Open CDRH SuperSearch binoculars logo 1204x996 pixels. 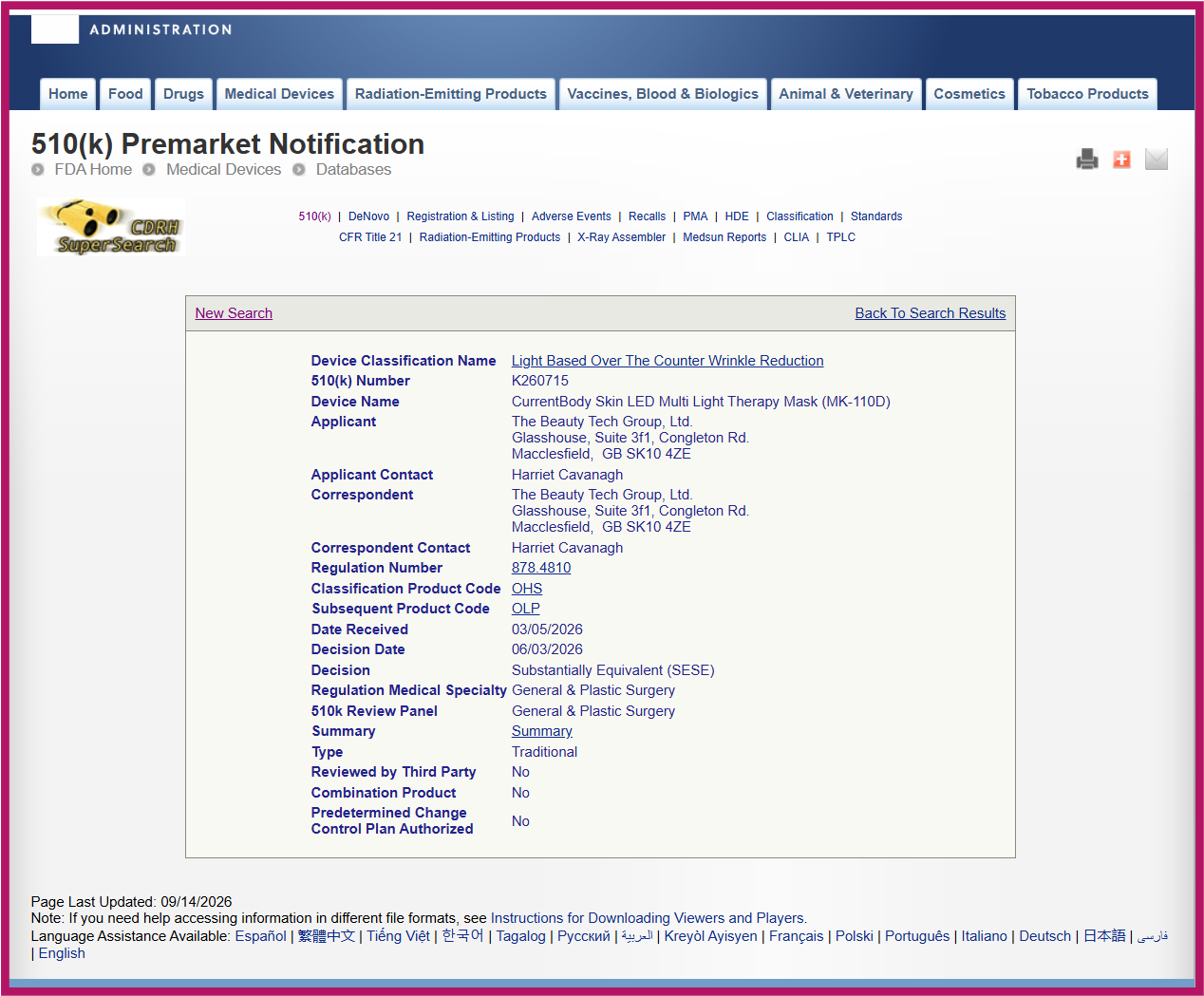110,227
